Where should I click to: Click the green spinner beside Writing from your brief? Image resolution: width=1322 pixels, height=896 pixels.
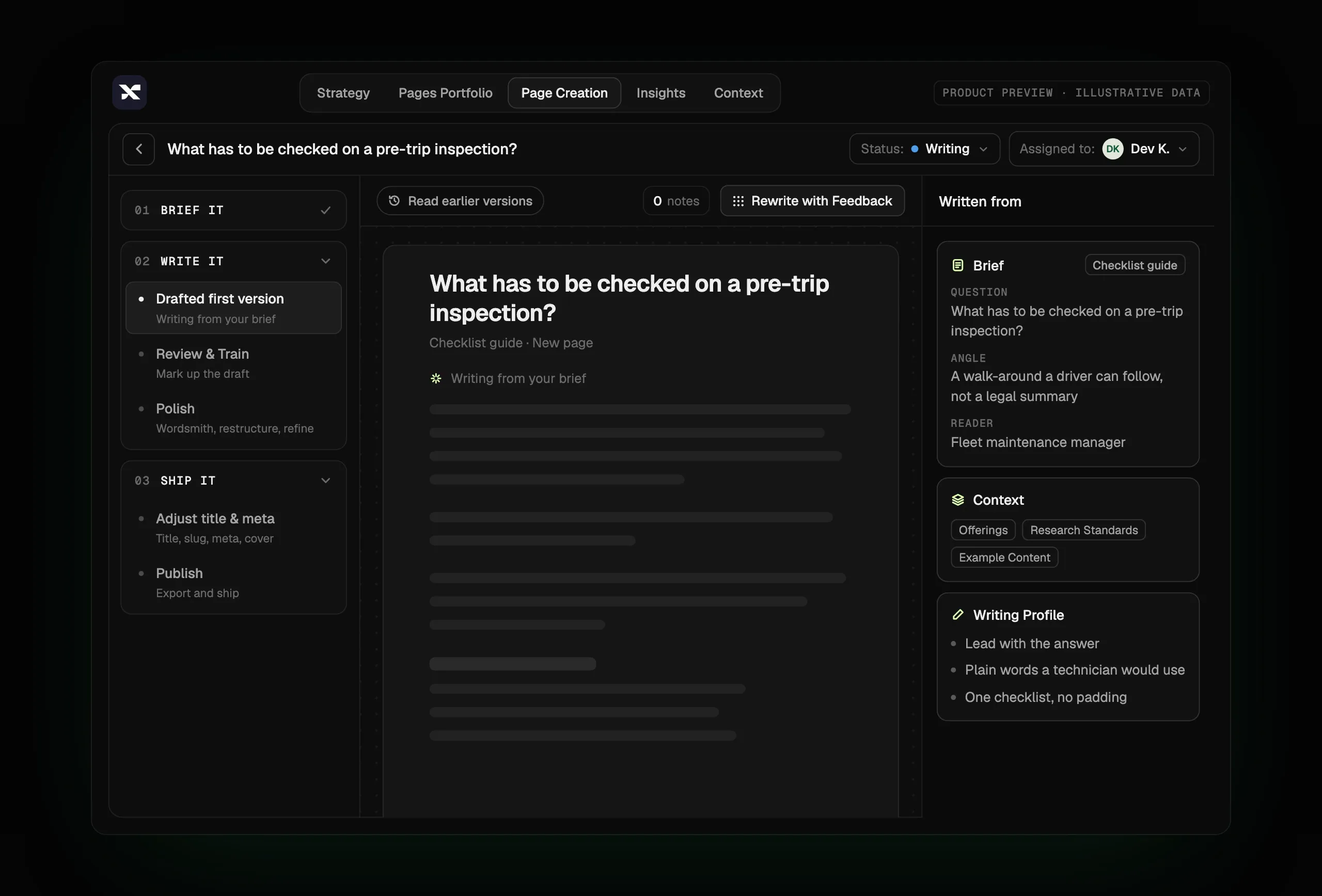click(436, 379)
